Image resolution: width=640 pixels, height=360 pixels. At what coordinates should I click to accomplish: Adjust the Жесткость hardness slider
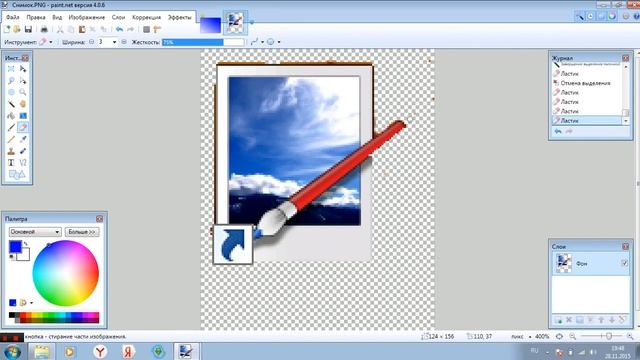203,42
